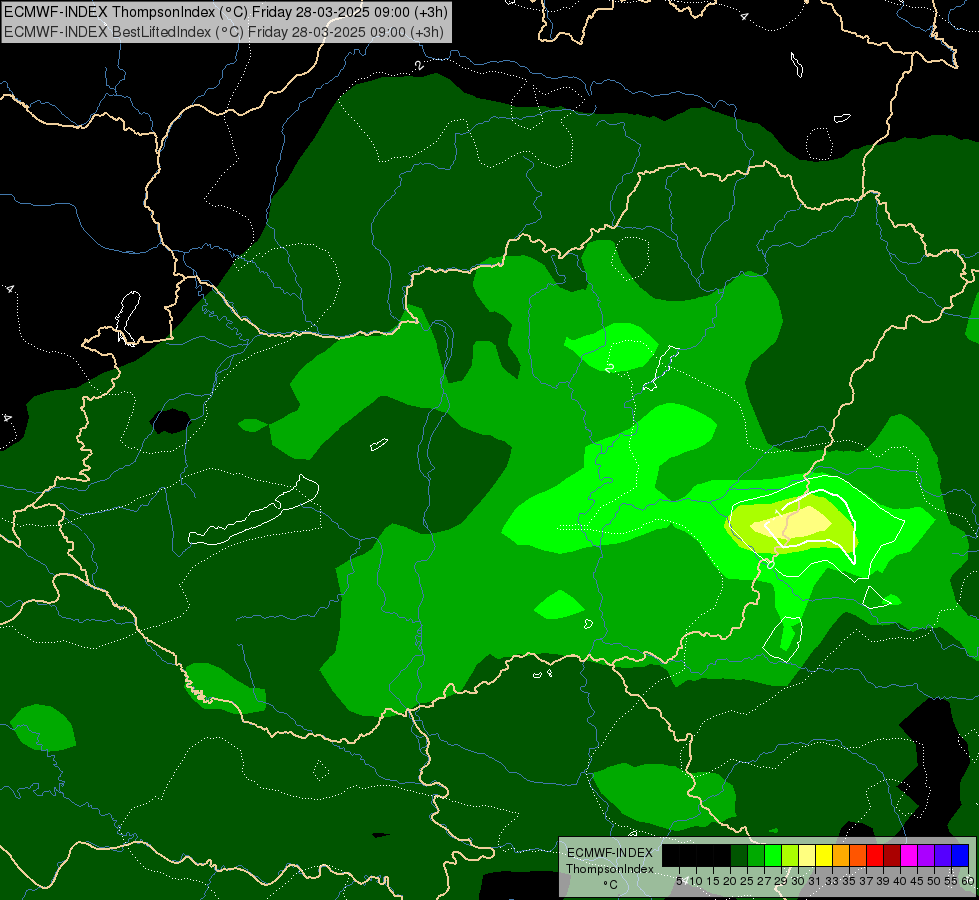Image resolution: width=979 pixels, height=900 pixels.
Task: Click the ECMWF-INDEX label in the legend
Action: 610,853
